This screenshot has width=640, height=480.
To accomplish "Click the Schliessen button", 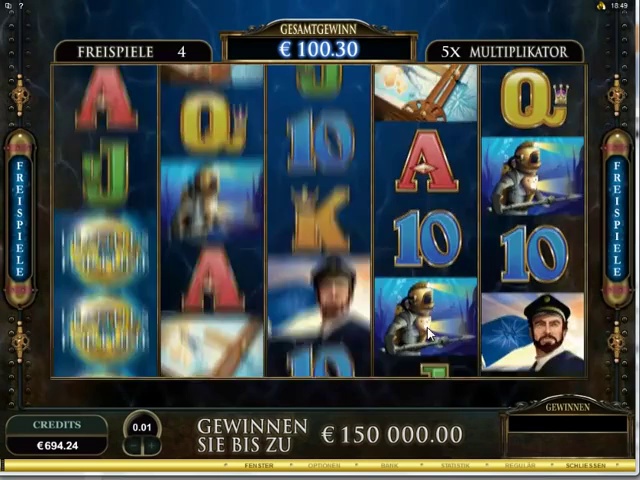I will (586, 465).
